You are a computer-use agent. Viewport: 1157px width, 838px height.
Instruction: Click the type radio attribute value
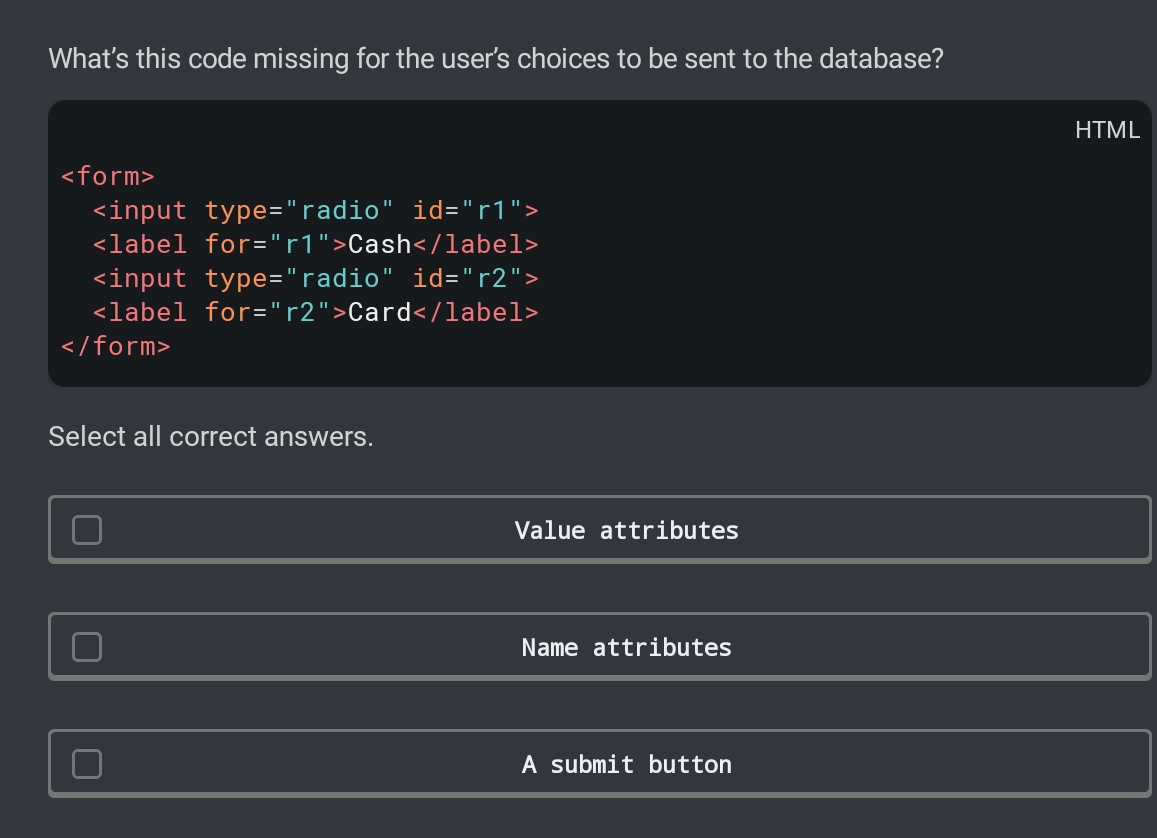tap(342, 210)
